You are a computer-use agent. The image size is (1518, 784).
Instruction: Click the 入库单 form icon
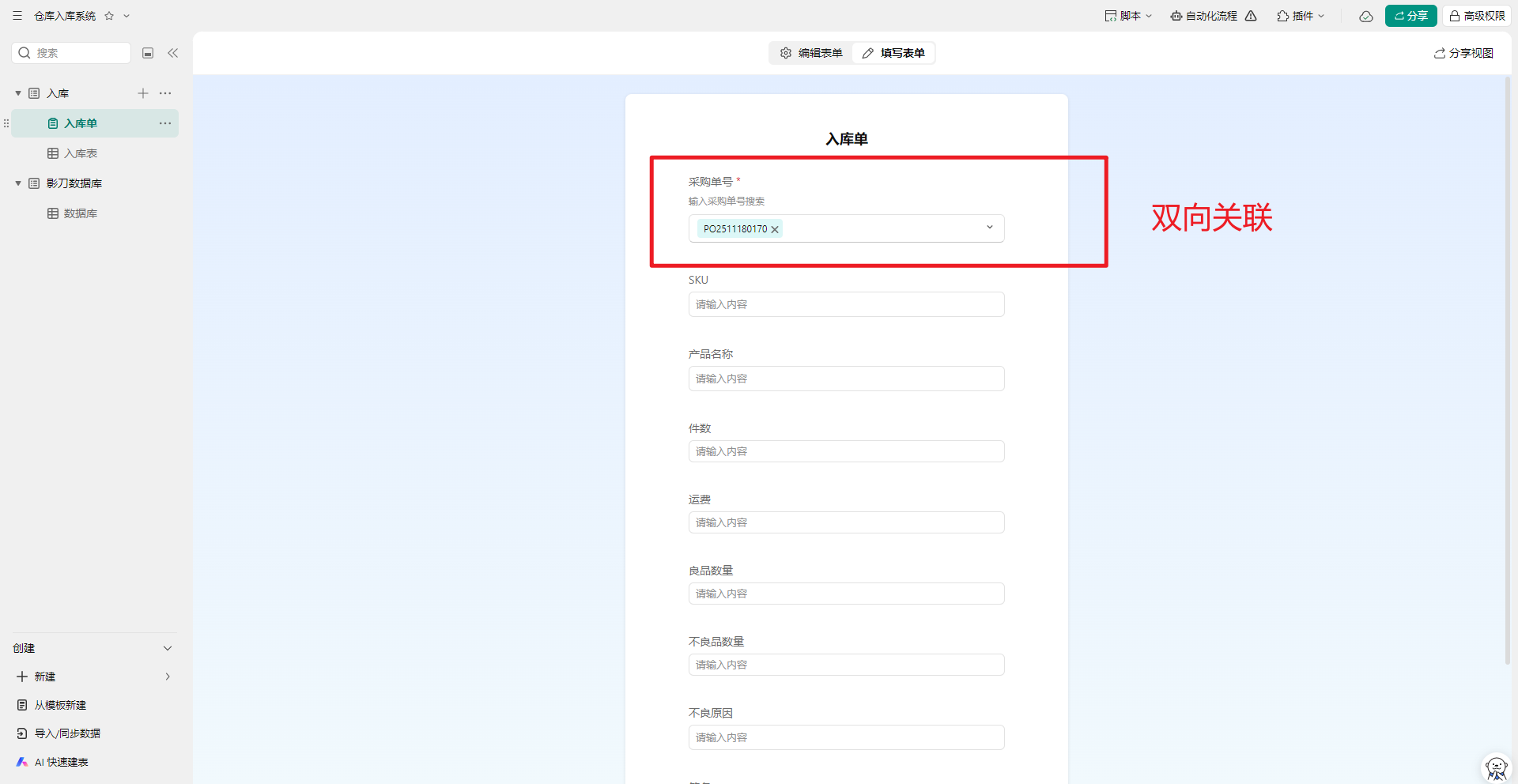click(x=53, y=123)
